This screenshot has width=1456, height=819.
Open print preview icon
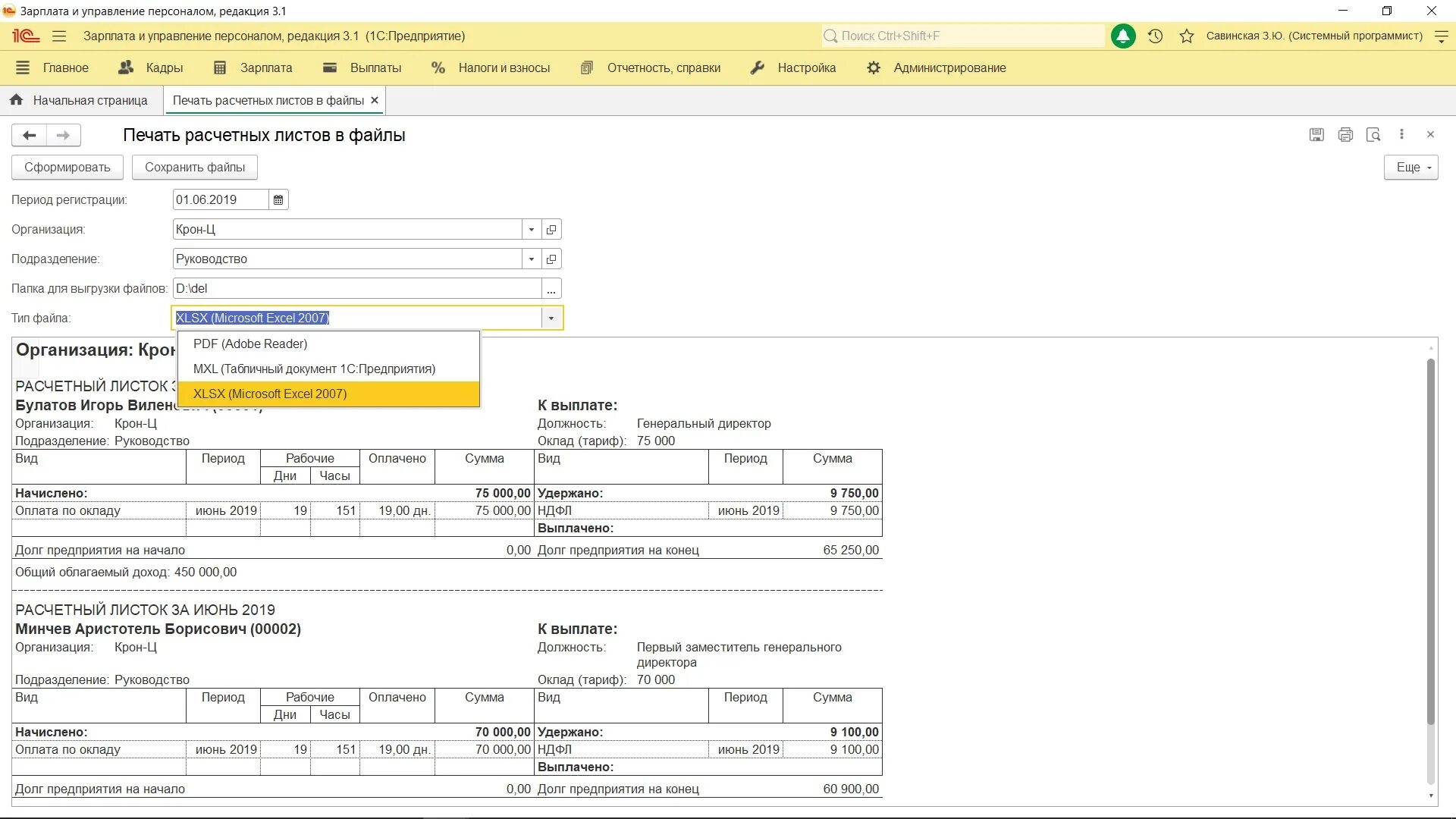1373,135
